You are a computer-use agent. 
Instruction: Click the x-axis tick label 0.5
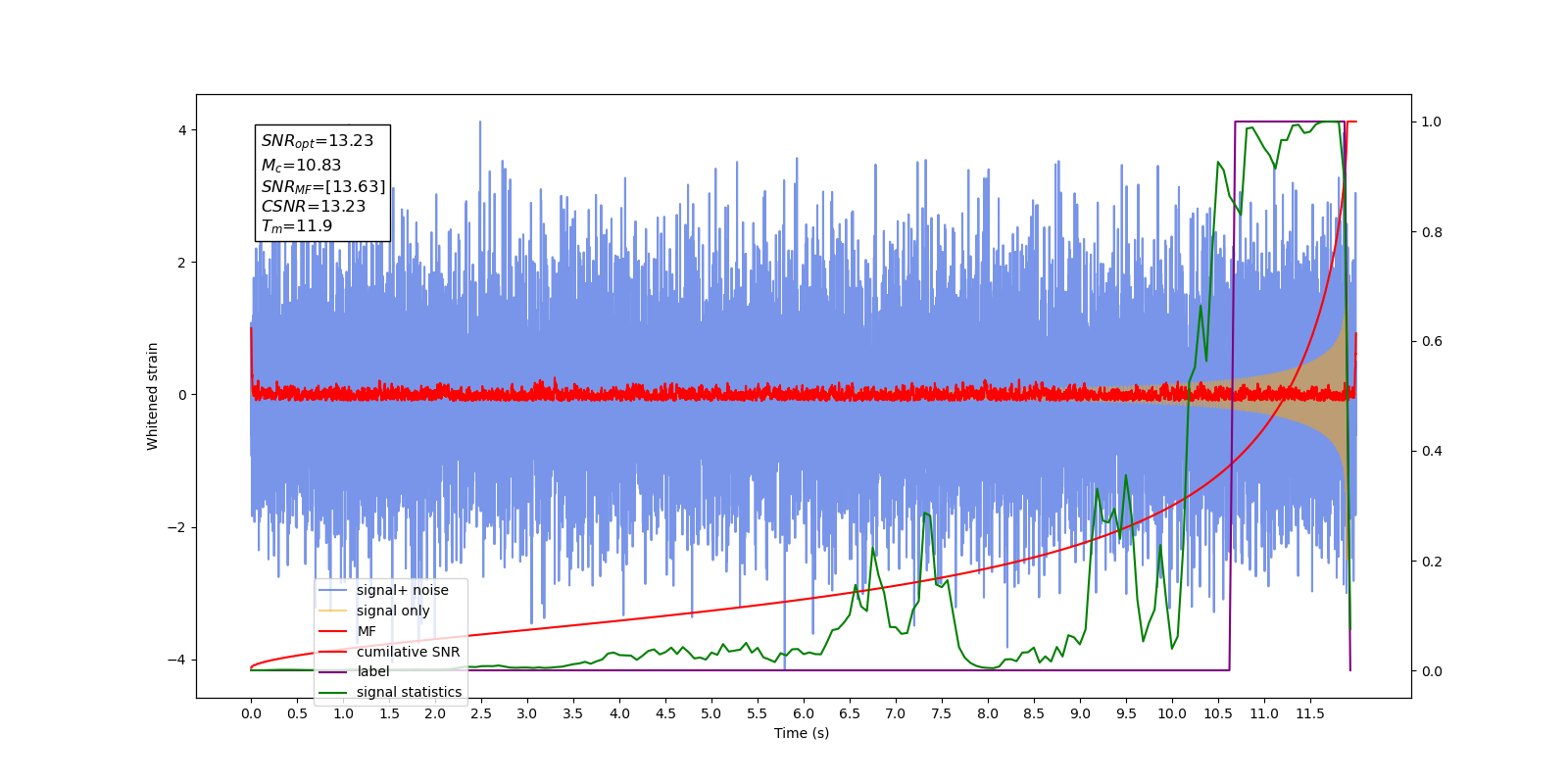297,713
